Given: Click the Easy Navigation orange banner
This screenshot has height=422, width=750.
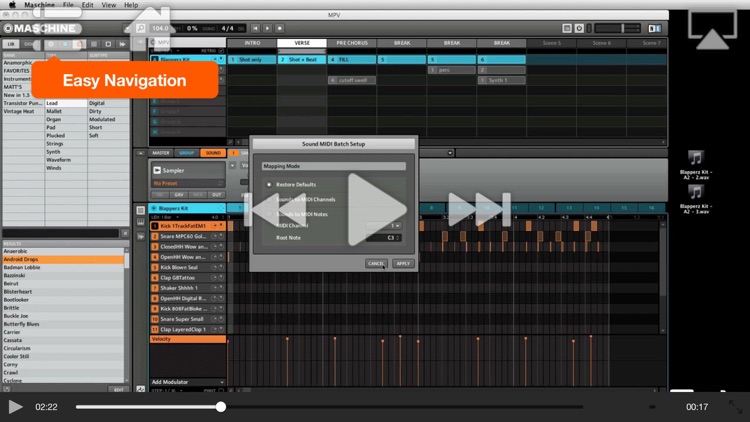Looking at the screenshot, I should point(125,80).
